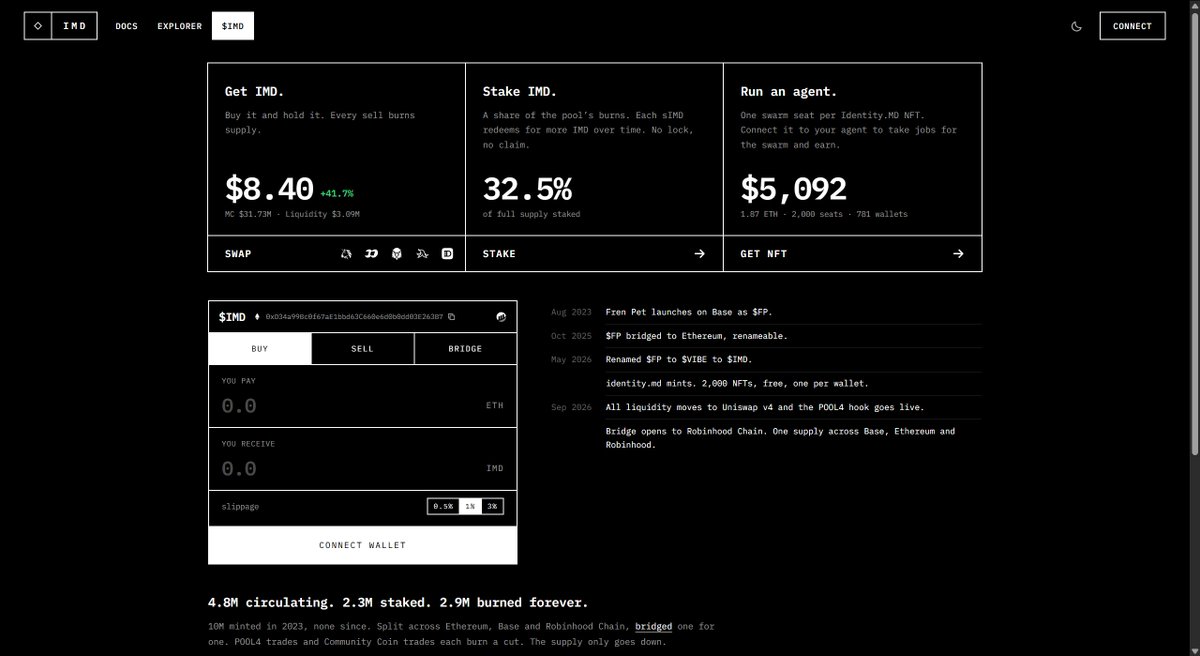Click the 'Run an agent.' card heading
Image resolution: width=1200 pixels, height=656 pixels.
[789, 91]
